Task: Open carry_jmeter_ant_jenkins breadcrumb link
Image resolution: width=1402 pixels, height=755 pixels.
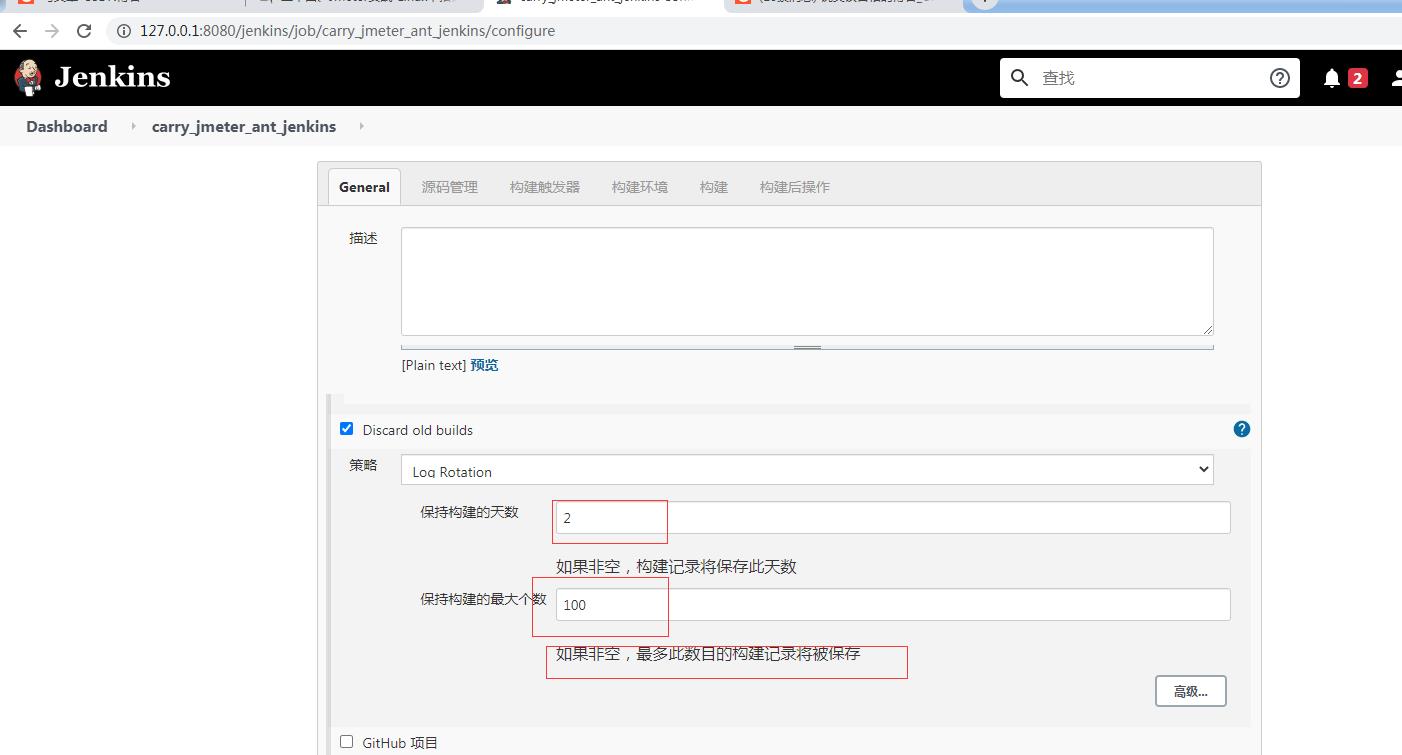Action: coord(244,127)
